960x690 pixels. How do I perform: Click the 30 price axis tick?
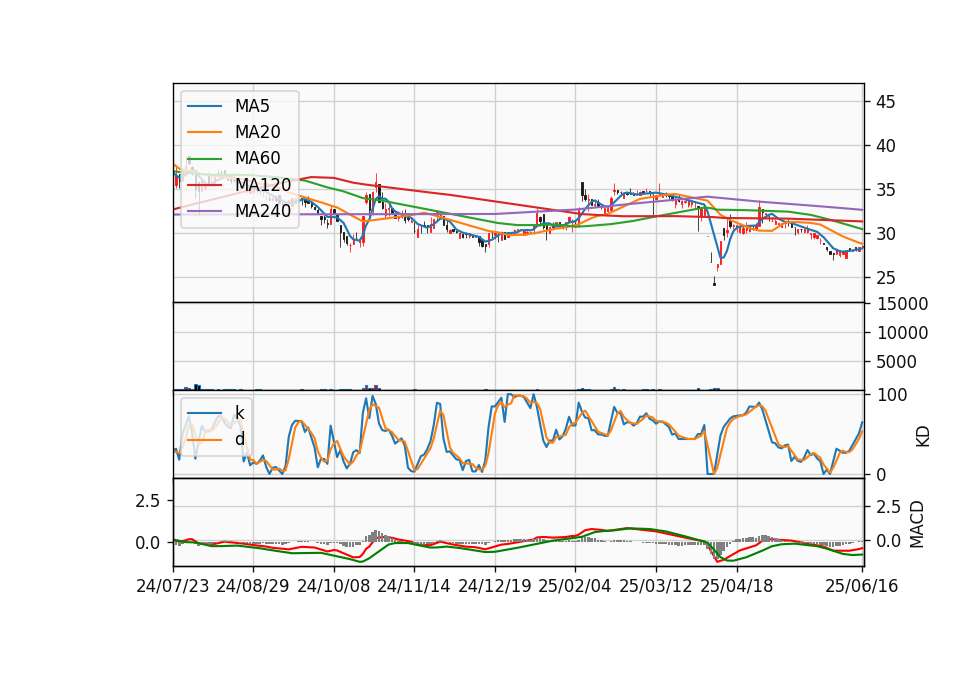point(885,234)
